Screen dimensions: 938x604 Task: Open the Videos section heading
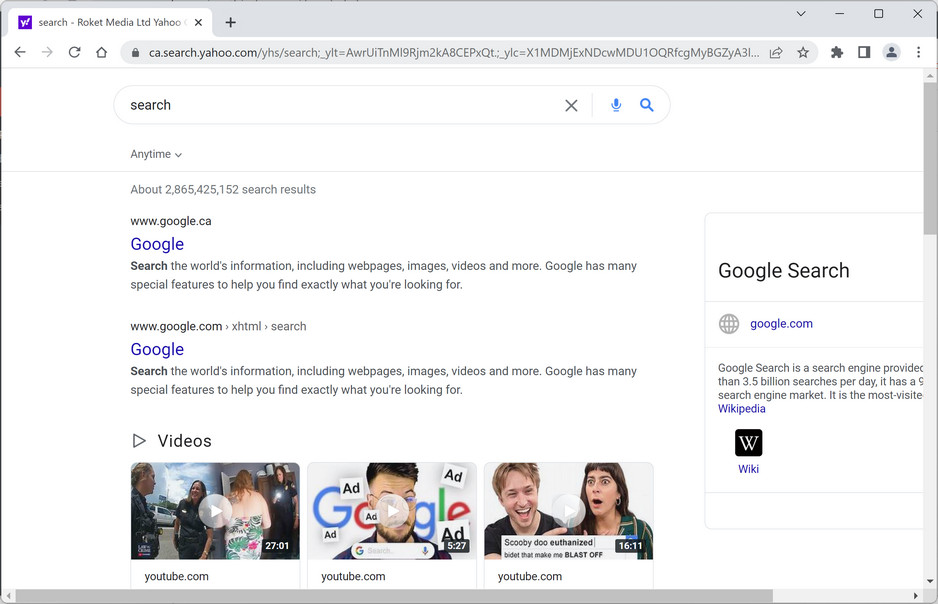pyautogui.click(x=184, y=441)
